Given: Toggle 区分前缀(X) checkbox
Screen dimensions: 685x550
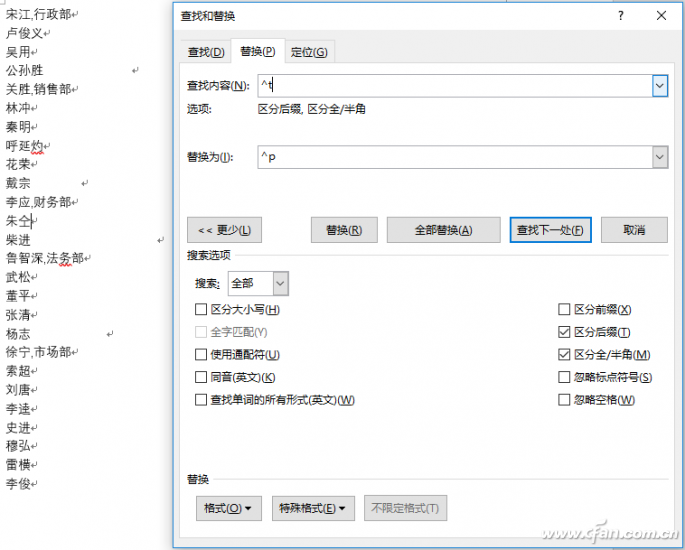Looking at the screenshot, I should (564, 310).
